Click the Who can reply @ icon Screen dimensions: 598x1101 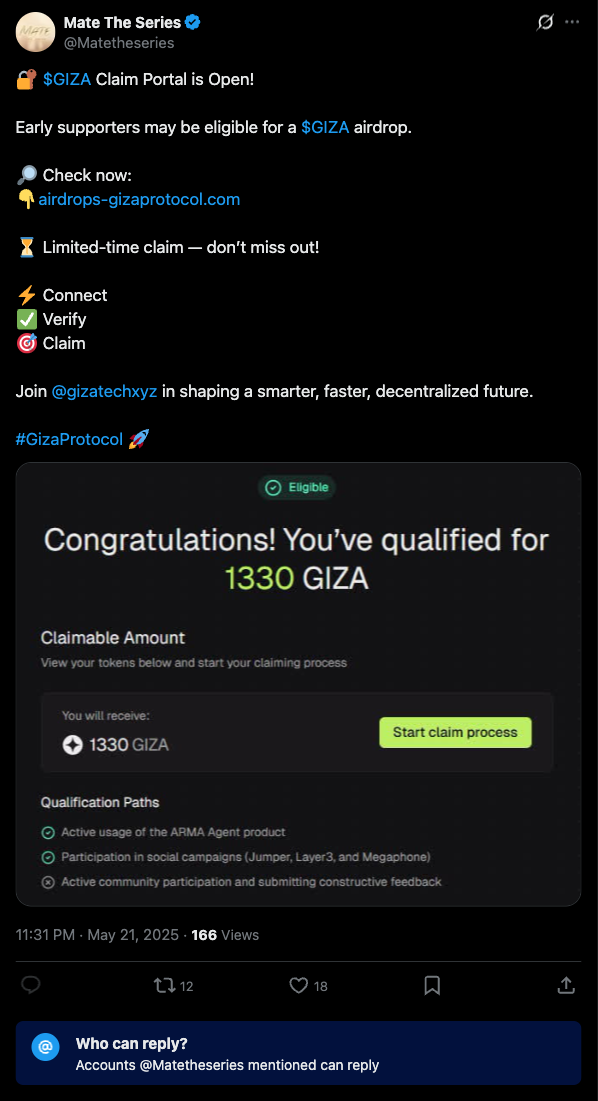coord(45,1047)
